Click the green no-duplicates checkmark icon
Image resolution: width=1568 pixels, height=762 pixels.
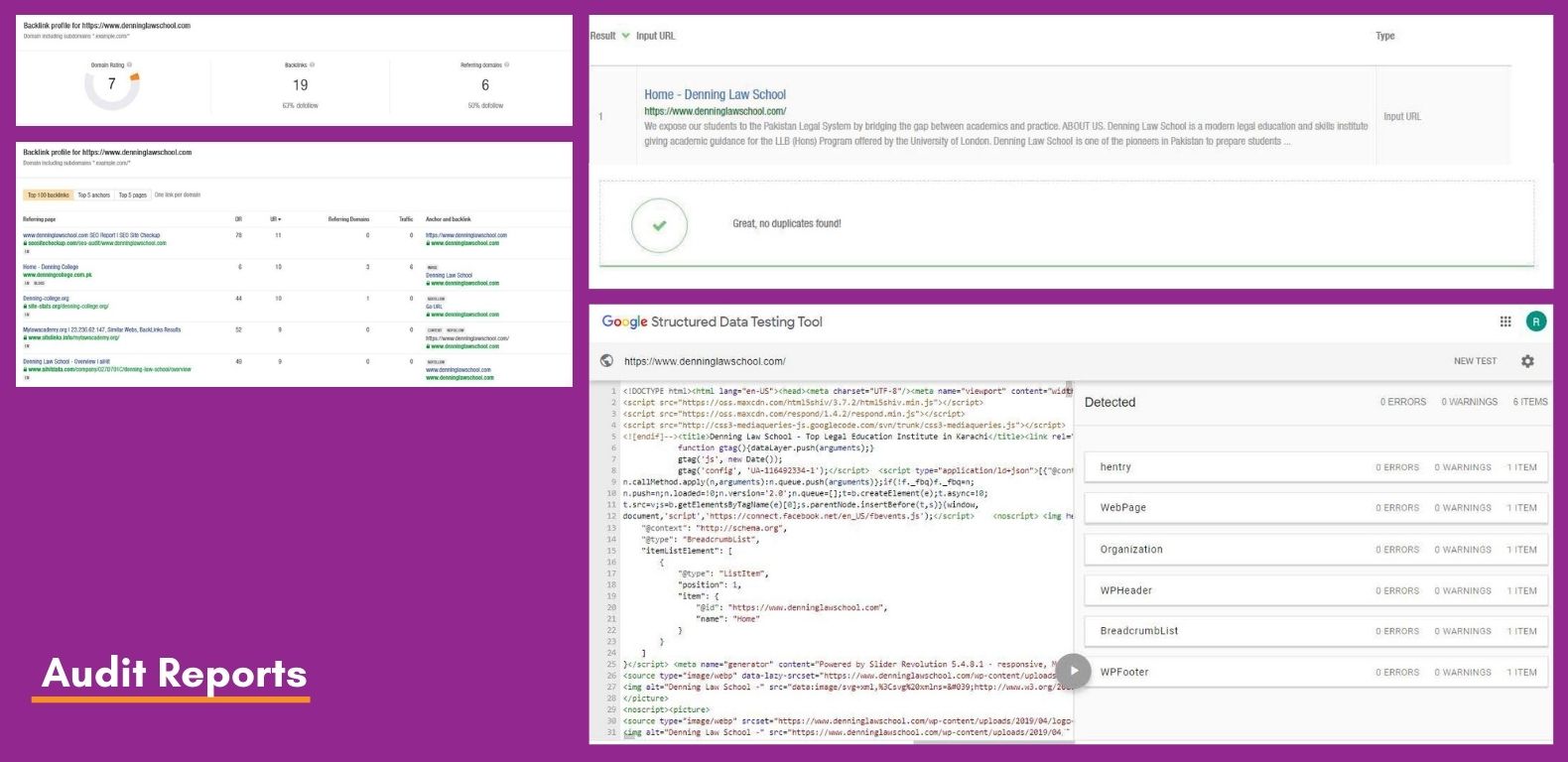pyautogui.click(x=659, y=225)
